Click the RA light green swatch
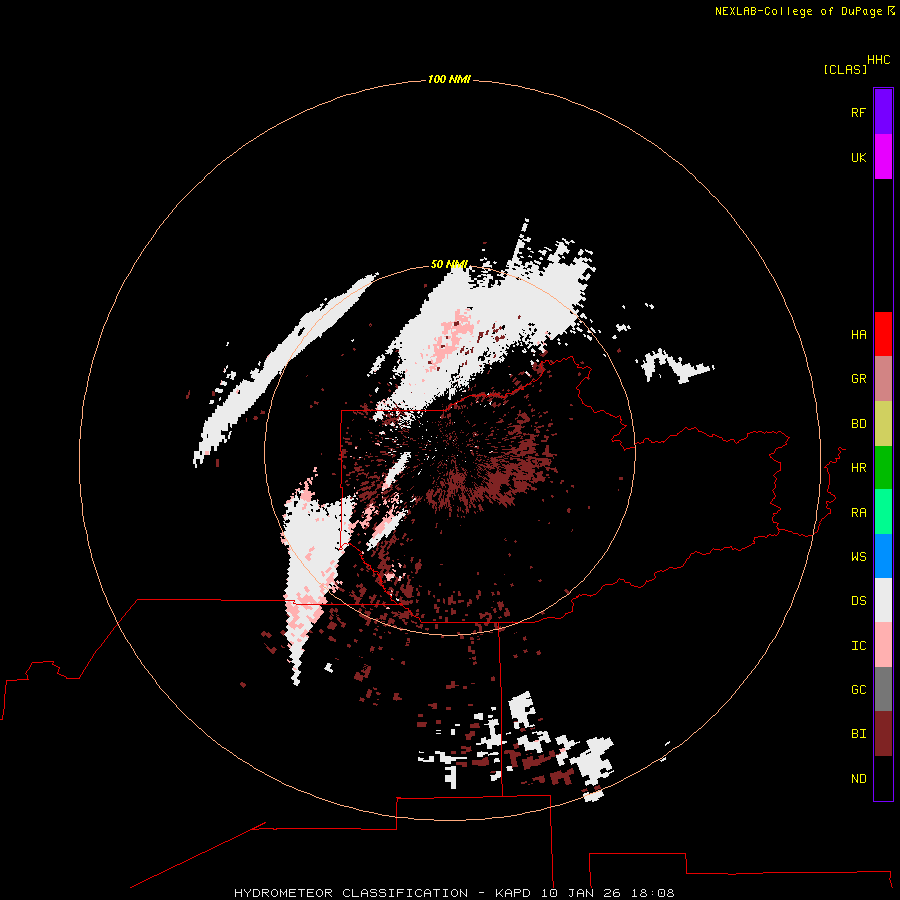900x900 pixels. click(883, 512)
